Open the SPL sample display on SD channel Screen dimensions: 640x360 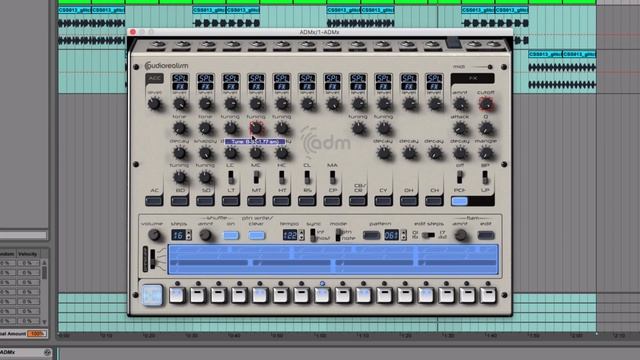coord(205,78)
